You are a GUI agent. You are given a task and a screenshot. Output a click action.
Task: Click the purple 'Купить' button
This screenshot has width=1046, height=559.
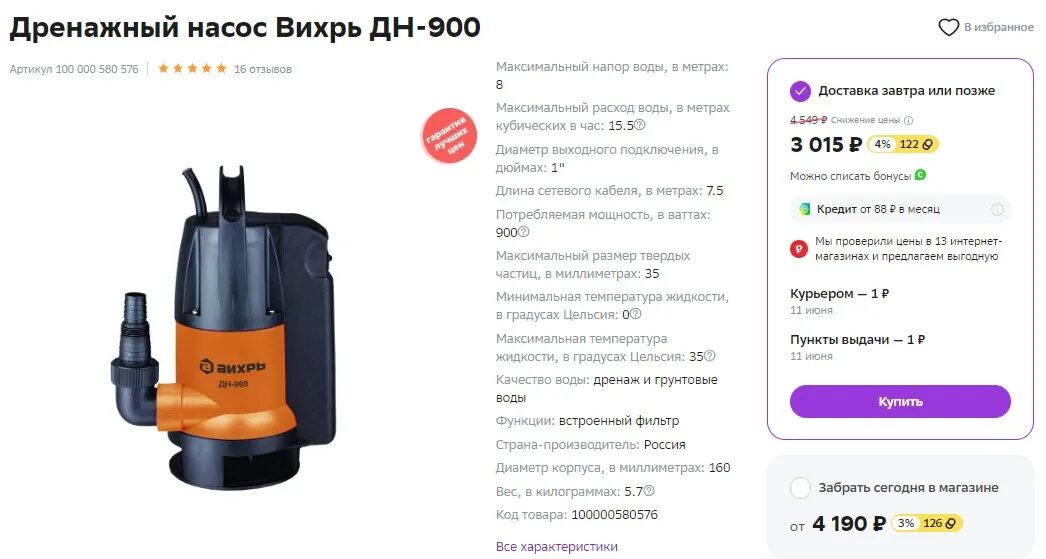(x=900, y=402)
